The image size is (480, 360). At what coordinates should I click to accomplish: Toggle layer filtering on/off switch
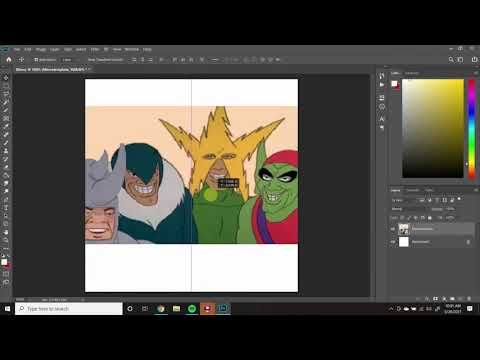coord(459,199)
